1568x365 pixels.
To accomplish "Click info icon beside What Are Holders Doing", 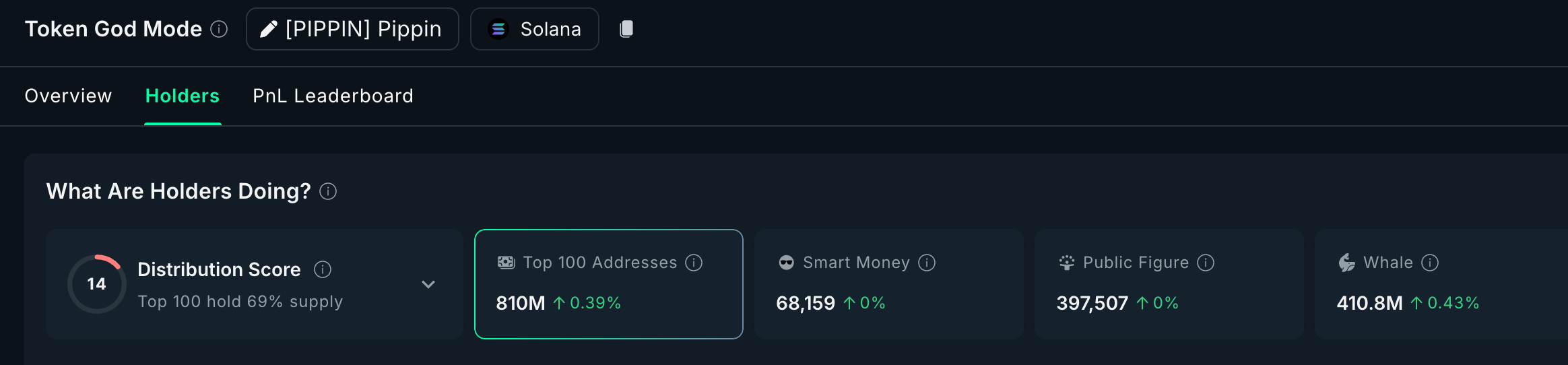I will (328, 192).
